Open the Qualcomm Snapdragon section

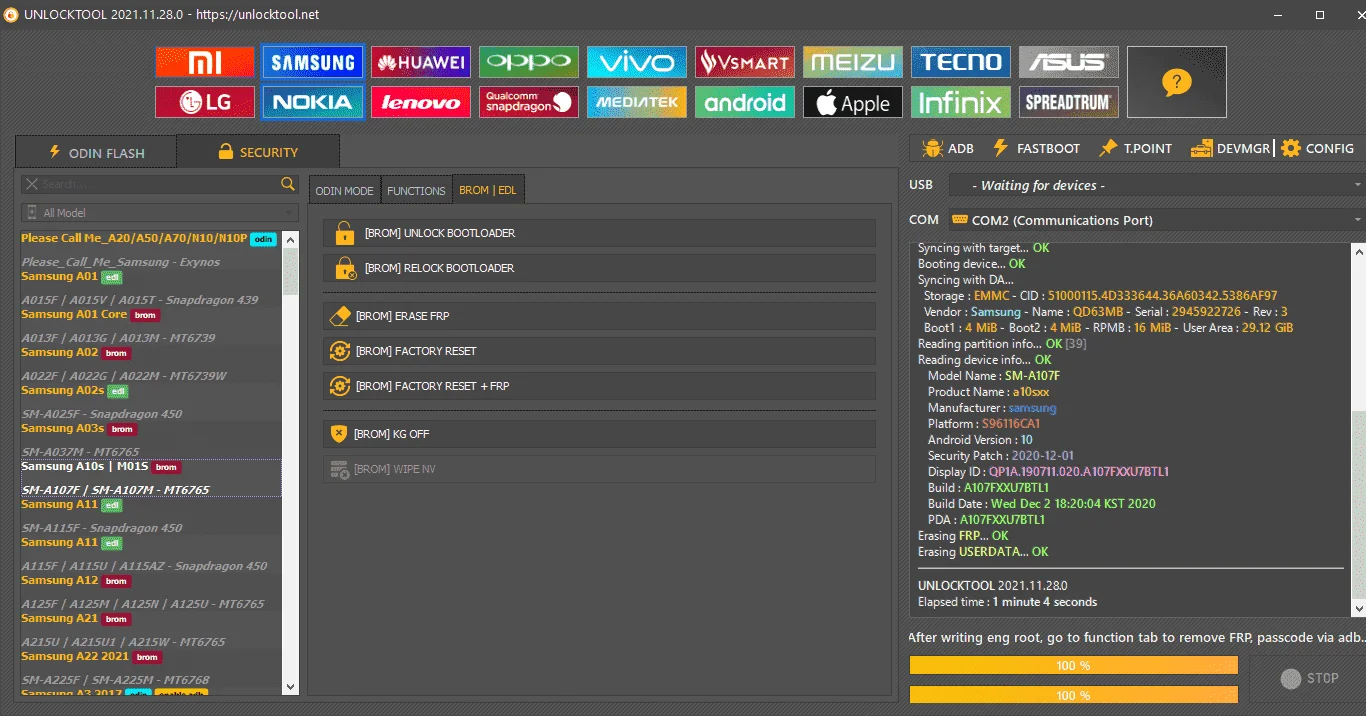tap(529, 102)
